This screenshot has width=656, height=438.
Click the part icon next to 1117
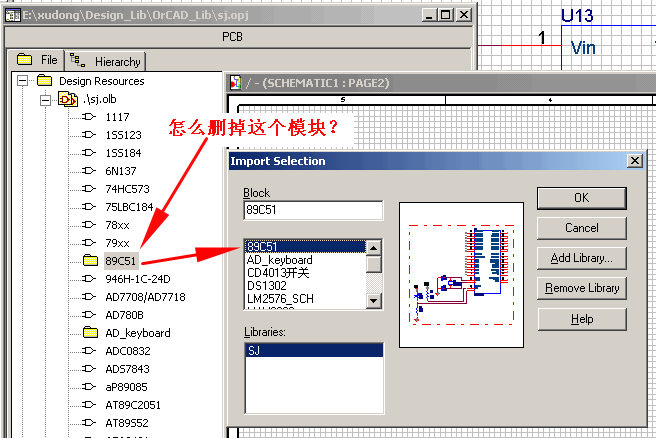click(89, 117)
